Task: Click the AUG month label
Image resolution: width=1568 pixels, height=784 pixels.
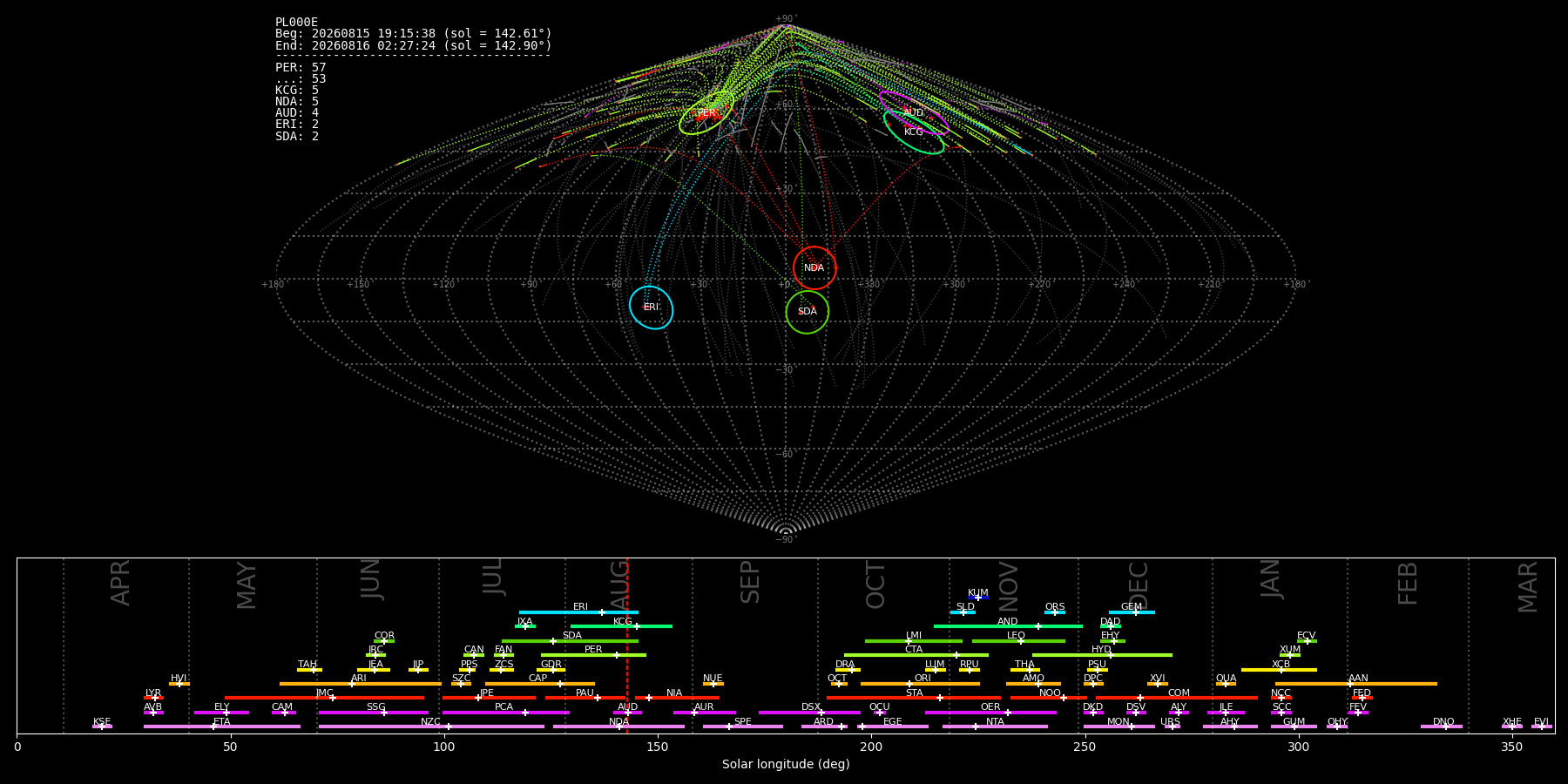Action: [x=619, y=583]
